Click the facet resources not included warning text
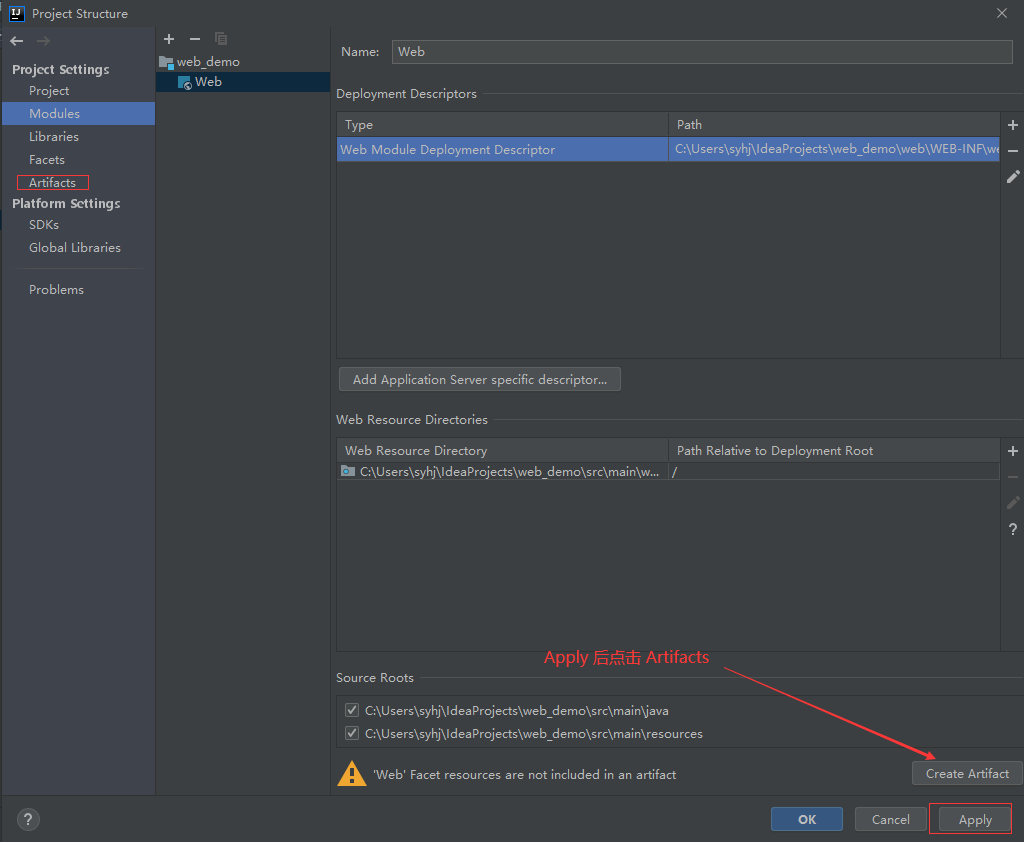Image resolution: width=1024 pixels, height=842 pixels. pos(524,775)
